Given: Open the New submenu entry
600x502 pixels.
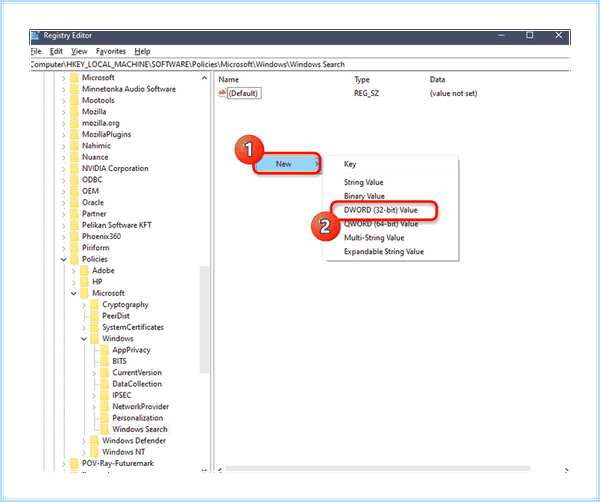Looking at the screenshot, I should click(287, 164).
